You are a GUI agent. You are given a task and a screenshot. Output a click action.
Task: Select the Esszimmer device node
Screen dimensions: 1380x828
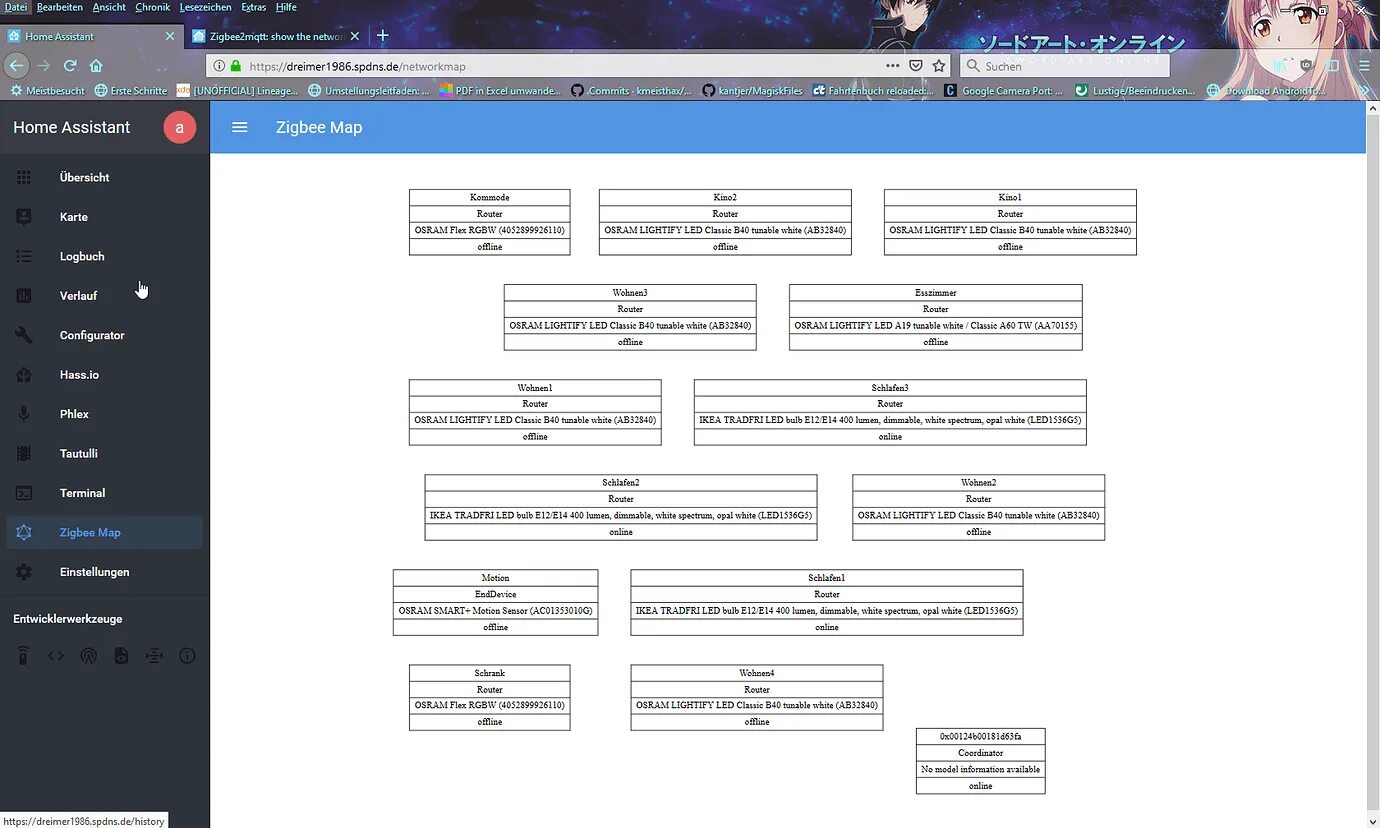coord(936,317)
